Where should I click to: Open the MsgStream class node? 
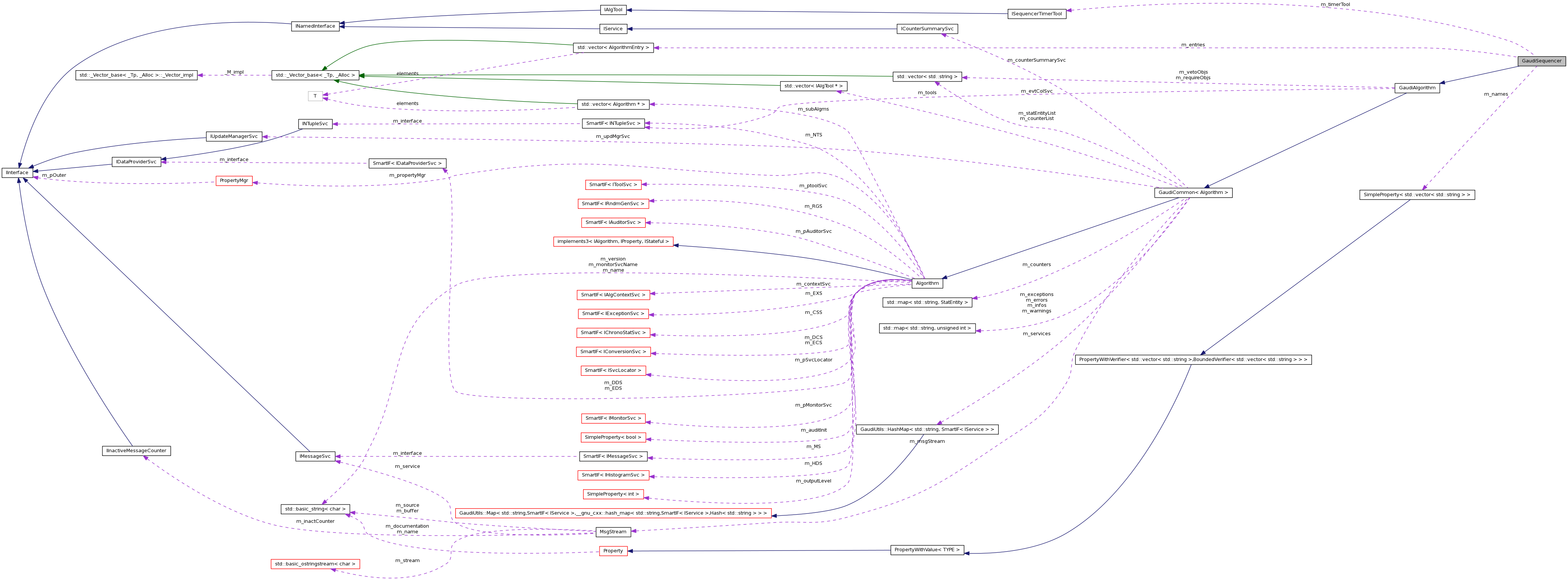tap(614, 531)
